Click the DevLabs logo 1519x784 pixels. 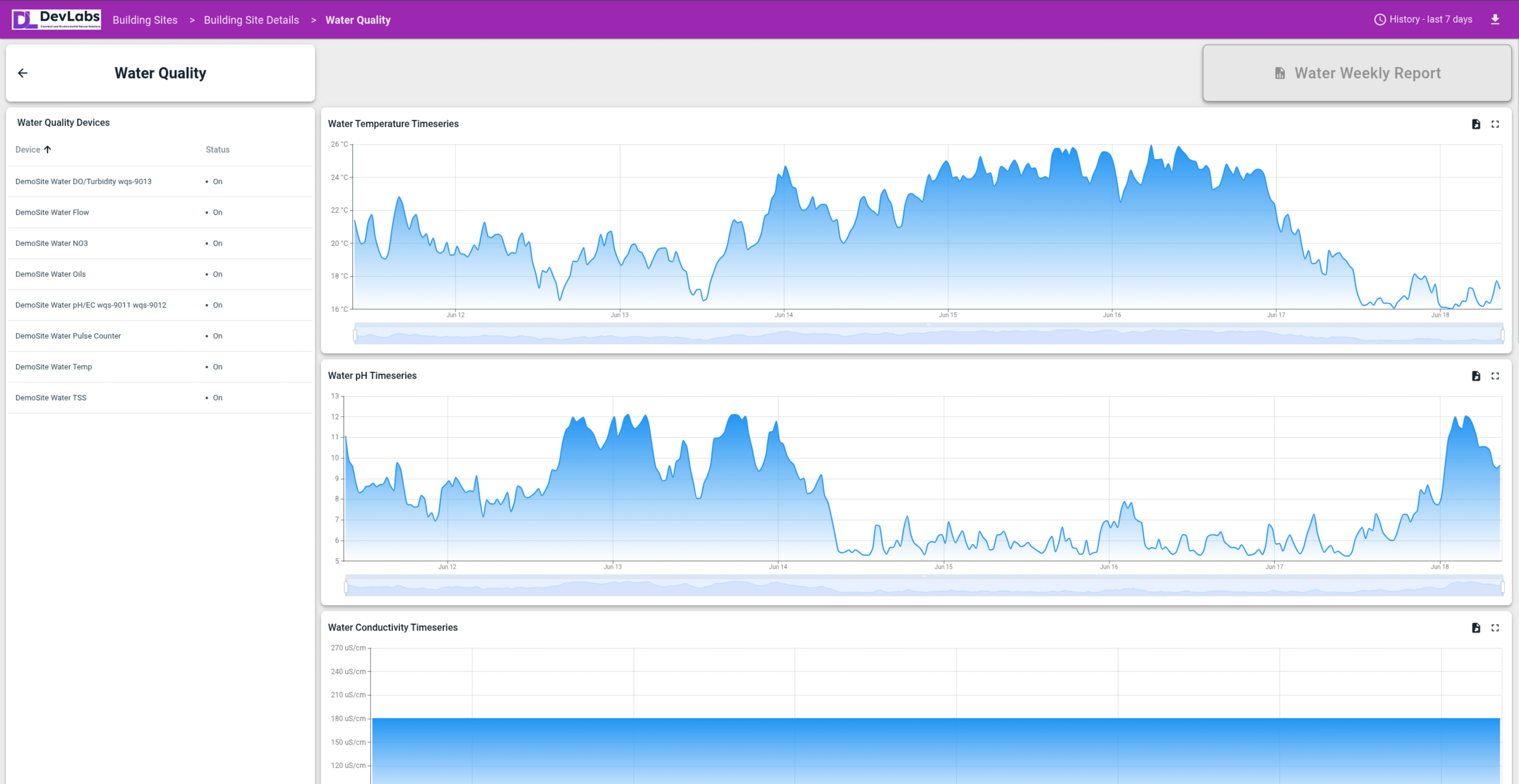pos(57,19)
